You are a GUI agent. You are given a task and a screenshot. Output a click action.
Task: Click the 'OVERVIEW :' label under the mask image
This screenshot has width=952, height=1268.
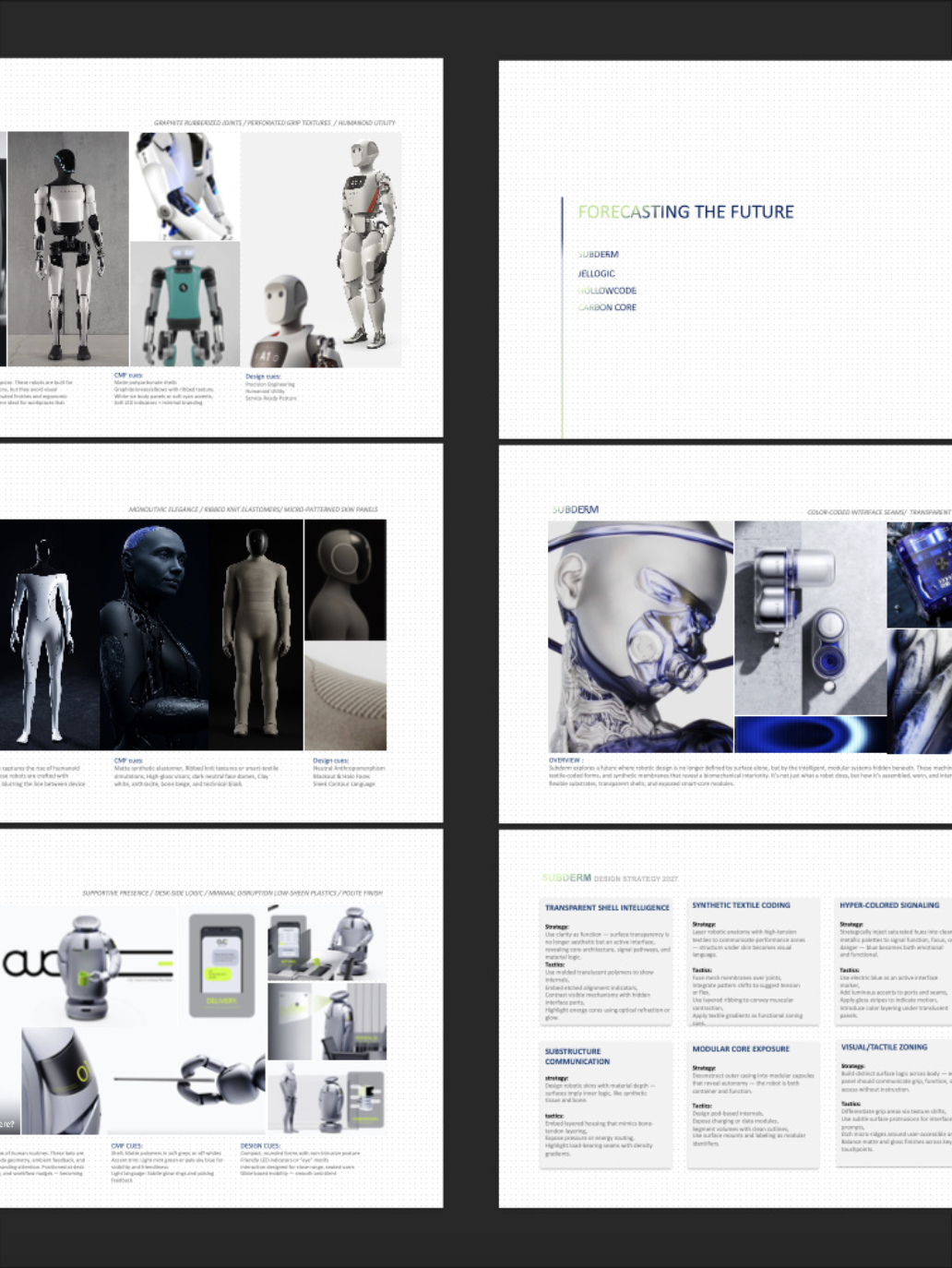[x=565, y=760]
